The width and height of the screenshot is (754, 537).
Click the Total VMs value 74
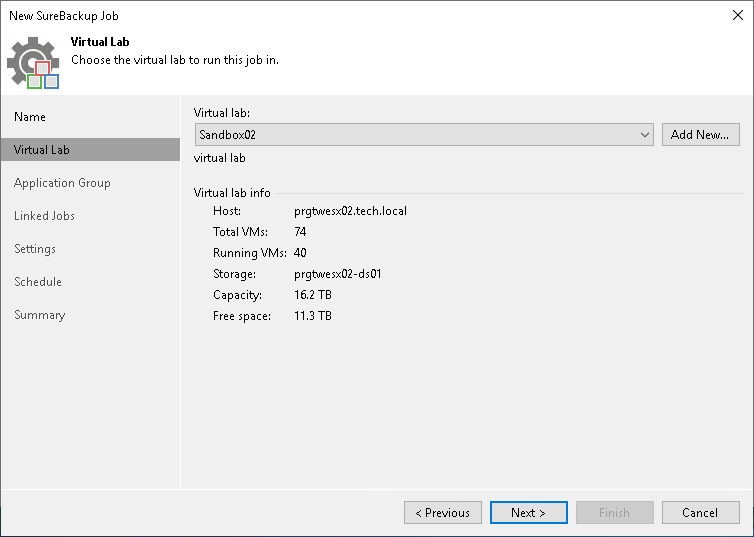tap(300, 232)
